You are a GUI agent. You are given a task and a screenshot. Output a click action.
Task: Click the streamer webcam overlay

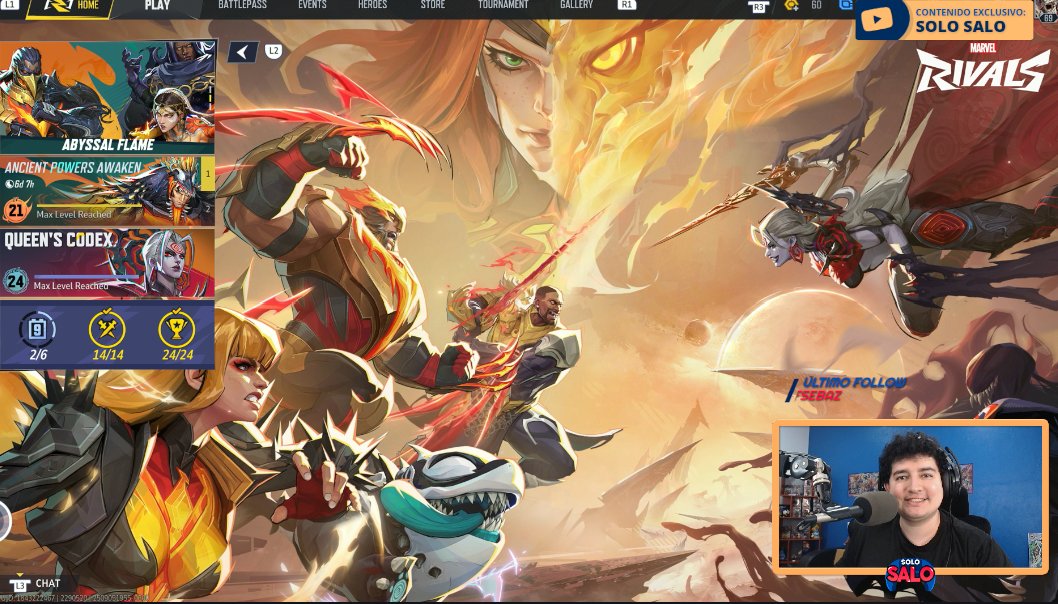click(910, 500)
